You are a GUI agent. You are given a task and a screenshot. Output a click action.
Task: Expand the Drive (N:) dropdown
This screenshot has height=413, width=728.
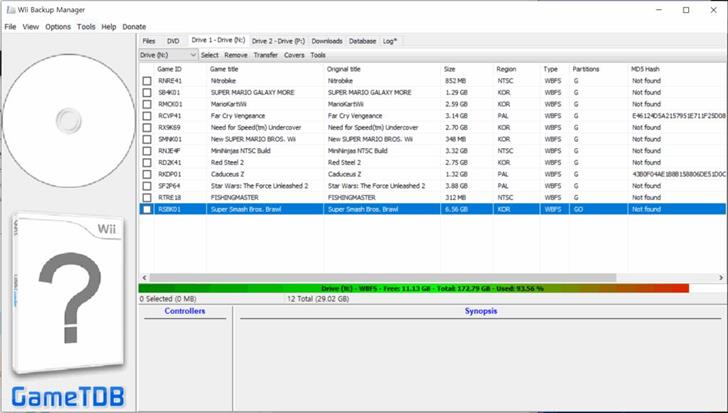point(168,55)
